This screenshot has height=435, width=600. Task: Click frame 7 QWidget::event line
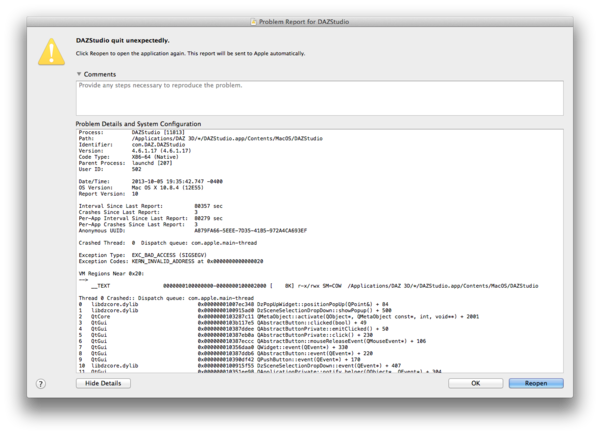click(213, 347)
